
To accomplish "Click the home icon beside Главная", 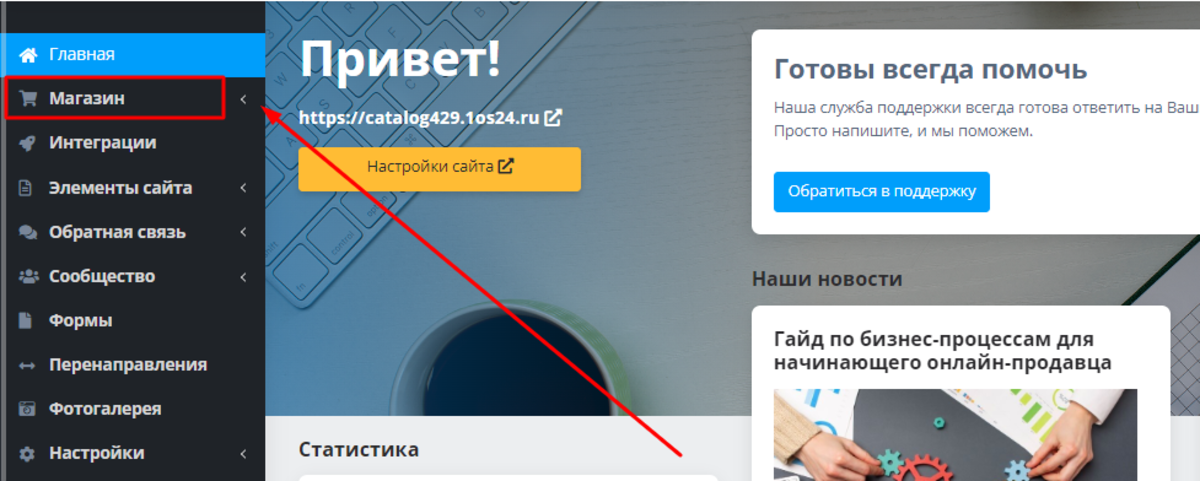I will (x=28, y=55).
